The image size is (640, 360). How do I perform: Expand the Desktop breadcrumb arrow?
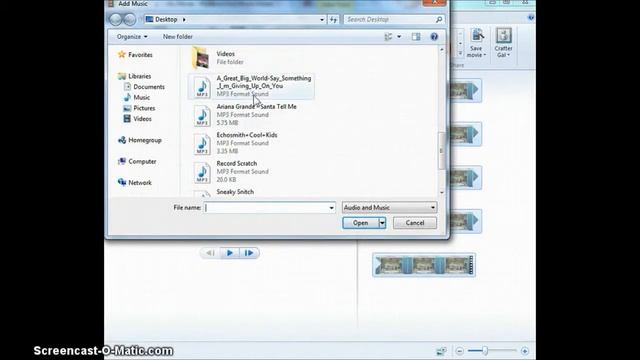184,19
